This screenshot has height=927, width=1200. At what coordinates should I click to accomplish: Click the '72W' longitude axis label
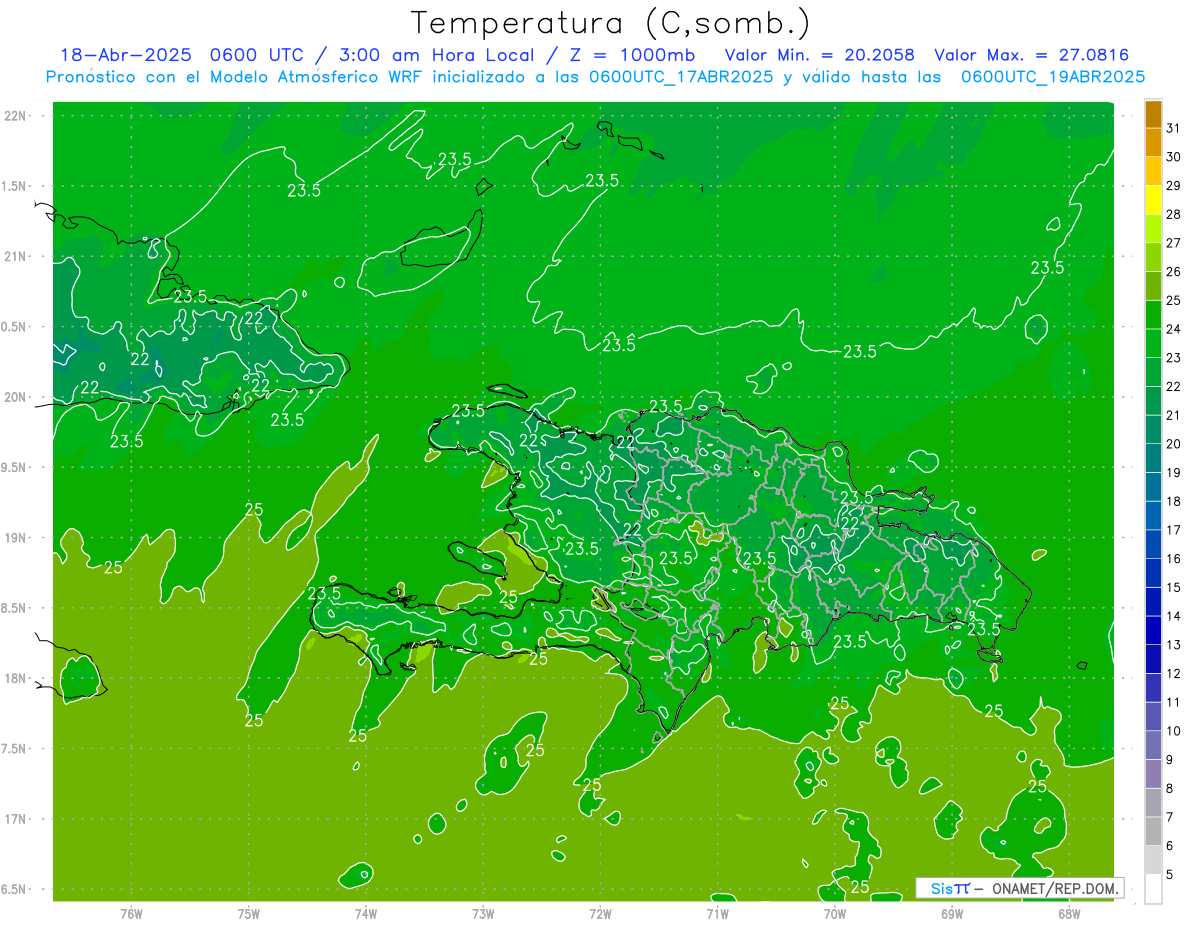coord(600,913)
